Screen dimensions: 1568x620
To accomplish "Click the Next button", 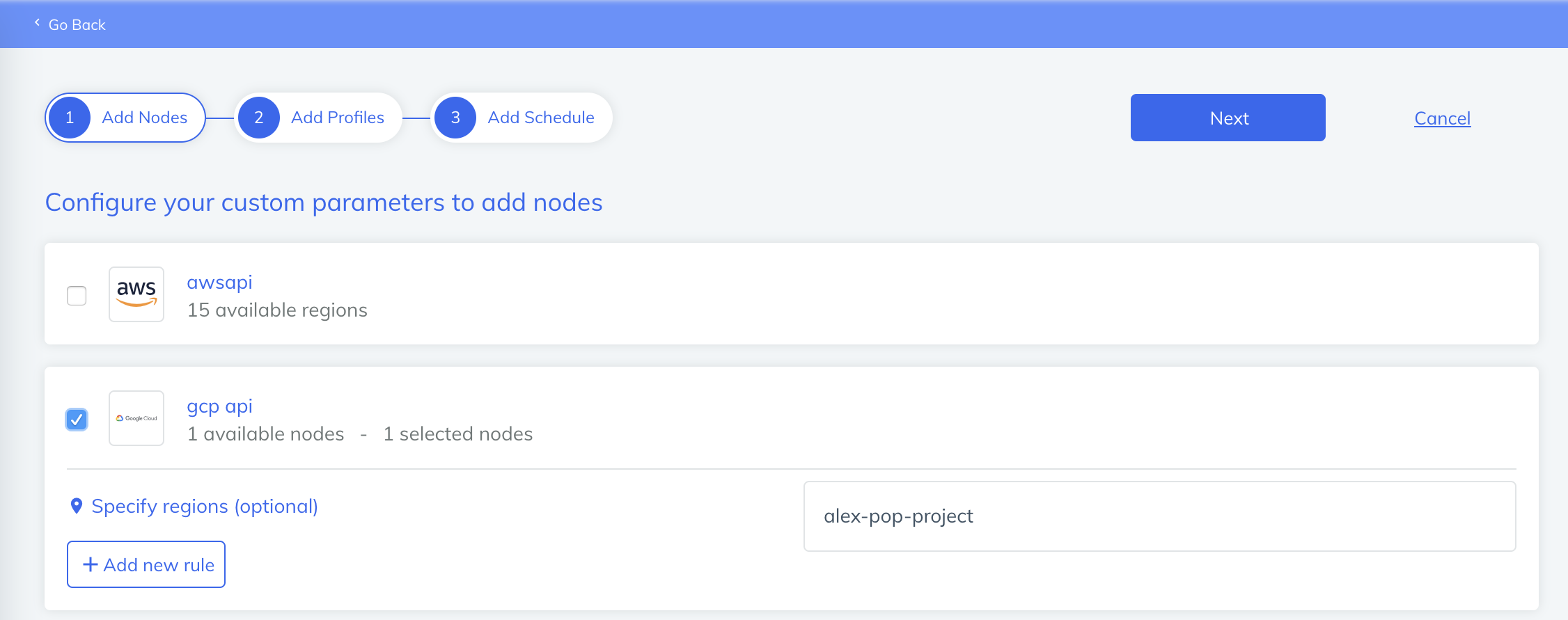I will pos(1228,117).
